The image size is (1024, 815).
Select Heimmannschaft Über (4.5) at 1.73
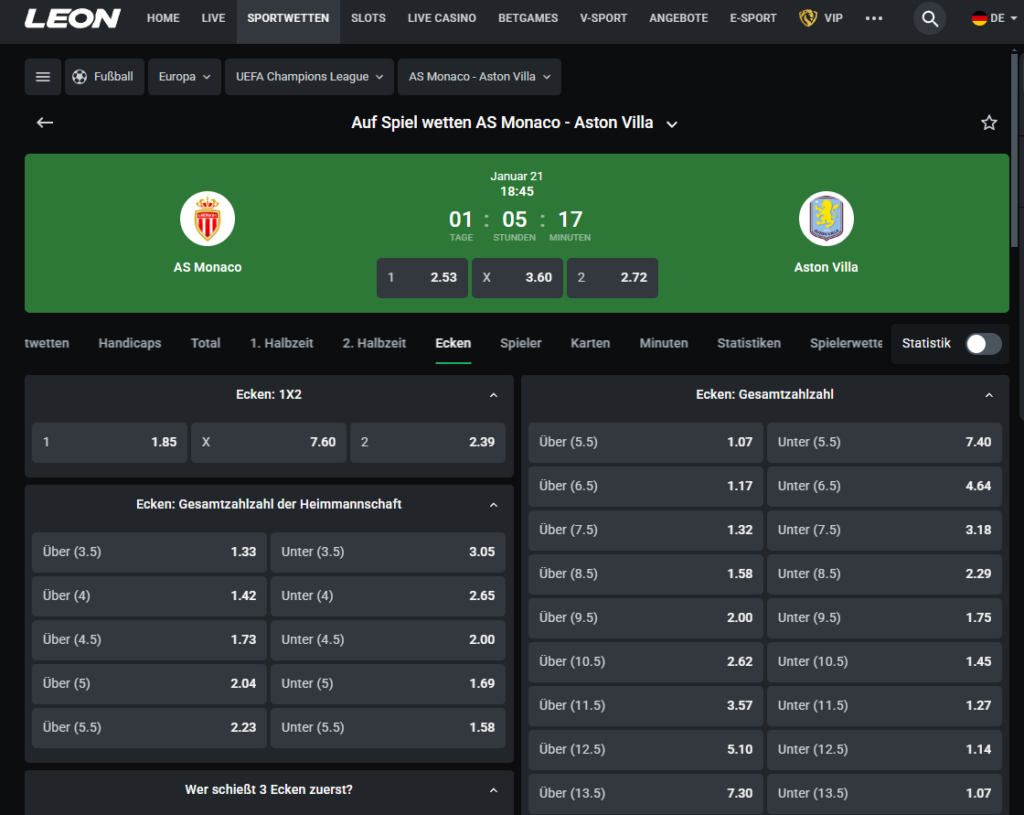150,639
